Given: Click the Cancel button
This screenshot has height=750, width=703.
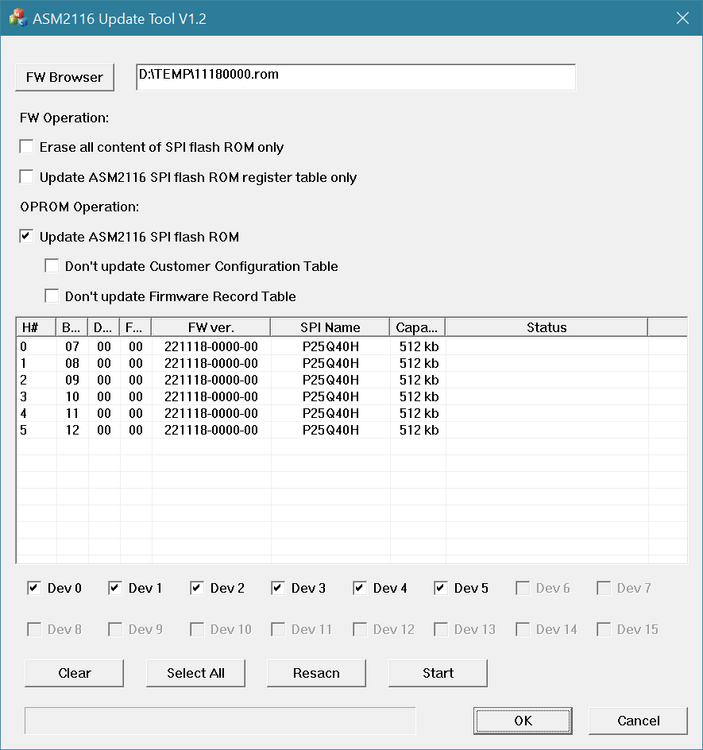Looking at the screenshot, I should point(638,721).
